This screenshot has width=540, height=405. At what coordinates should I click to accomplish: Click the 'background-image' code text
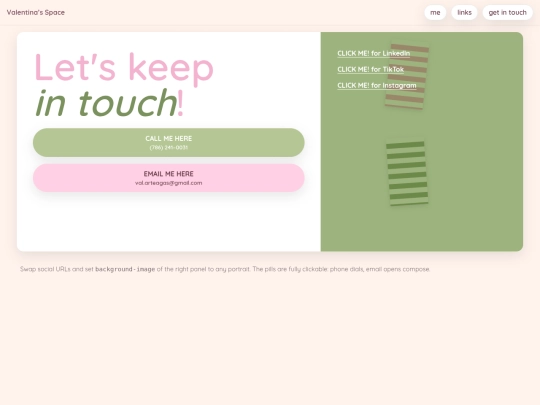[125, 269]
